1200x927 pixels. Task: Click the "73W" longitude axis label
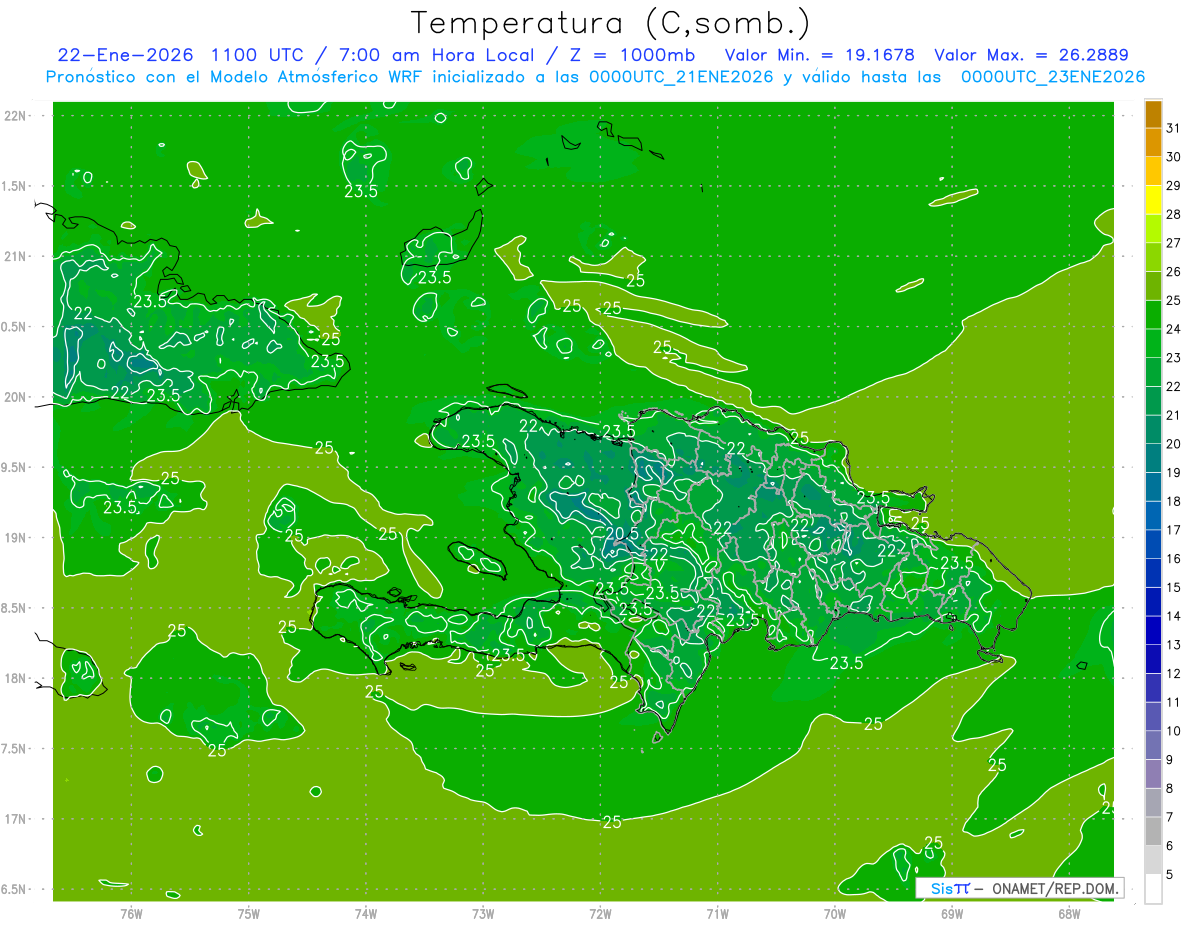(483, 913)
